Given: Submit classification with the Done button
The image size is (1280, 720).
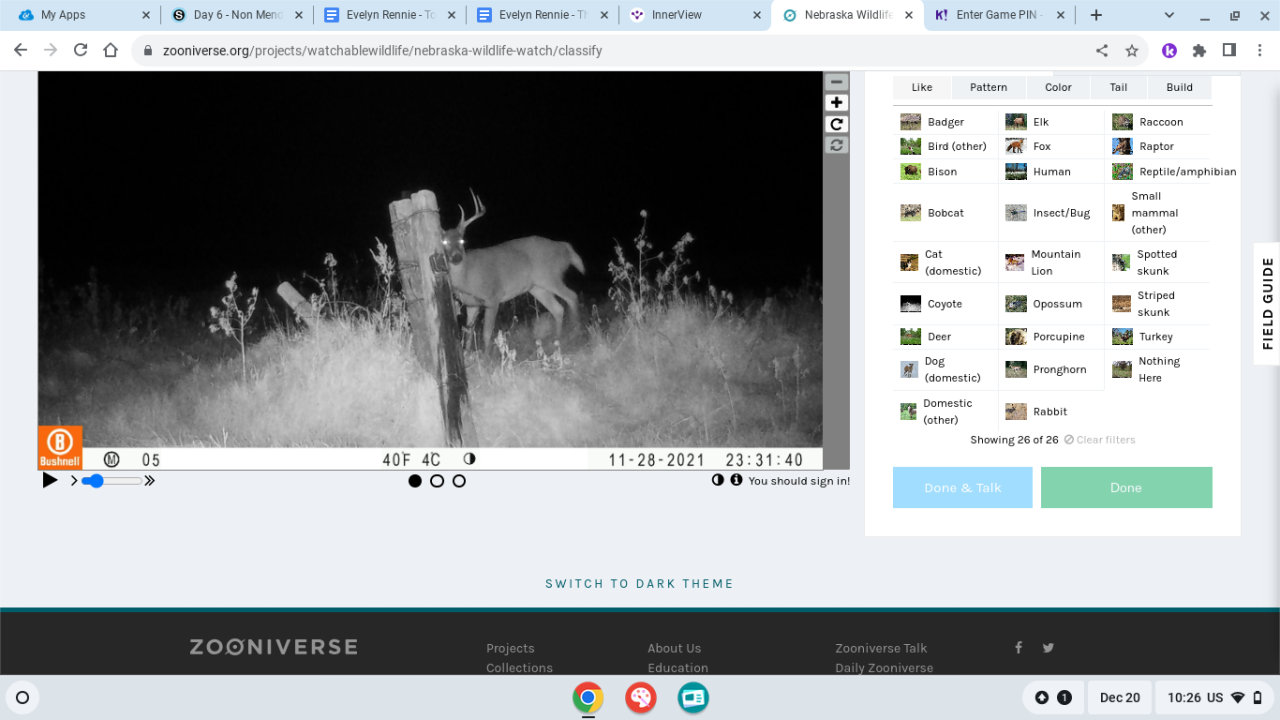Looking at the screenshot, I should click(1126, 488).
